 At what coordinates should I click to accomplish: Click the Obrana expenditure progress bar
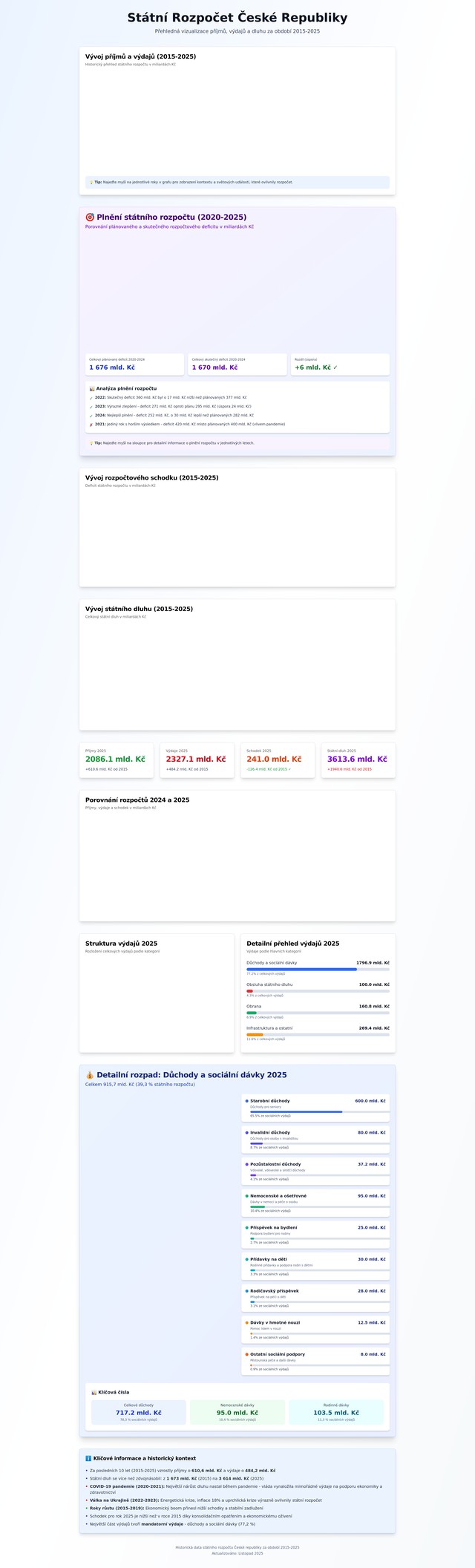pos(318,1013)
